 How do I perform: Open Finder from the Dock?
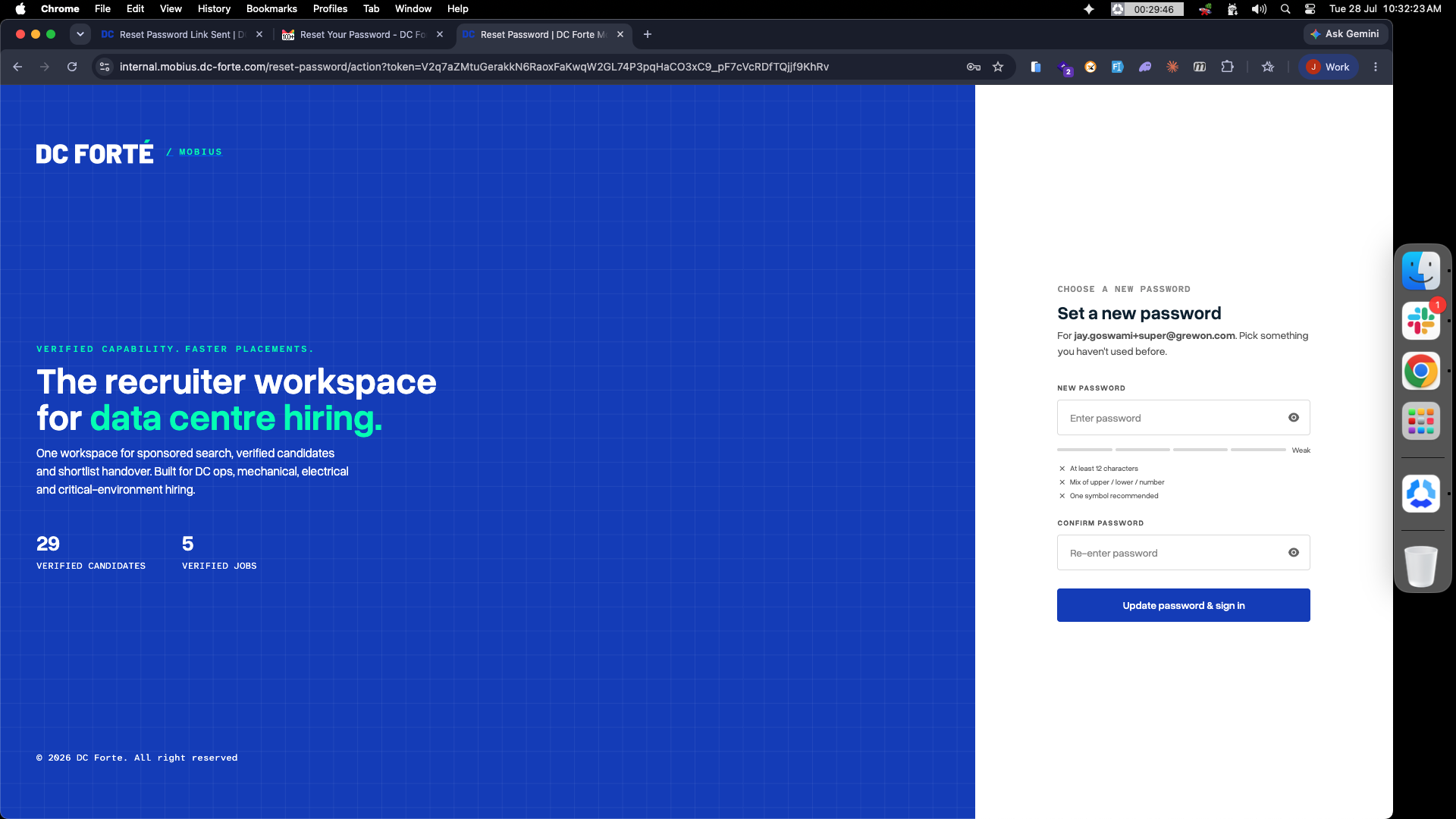coord(1421,271)
